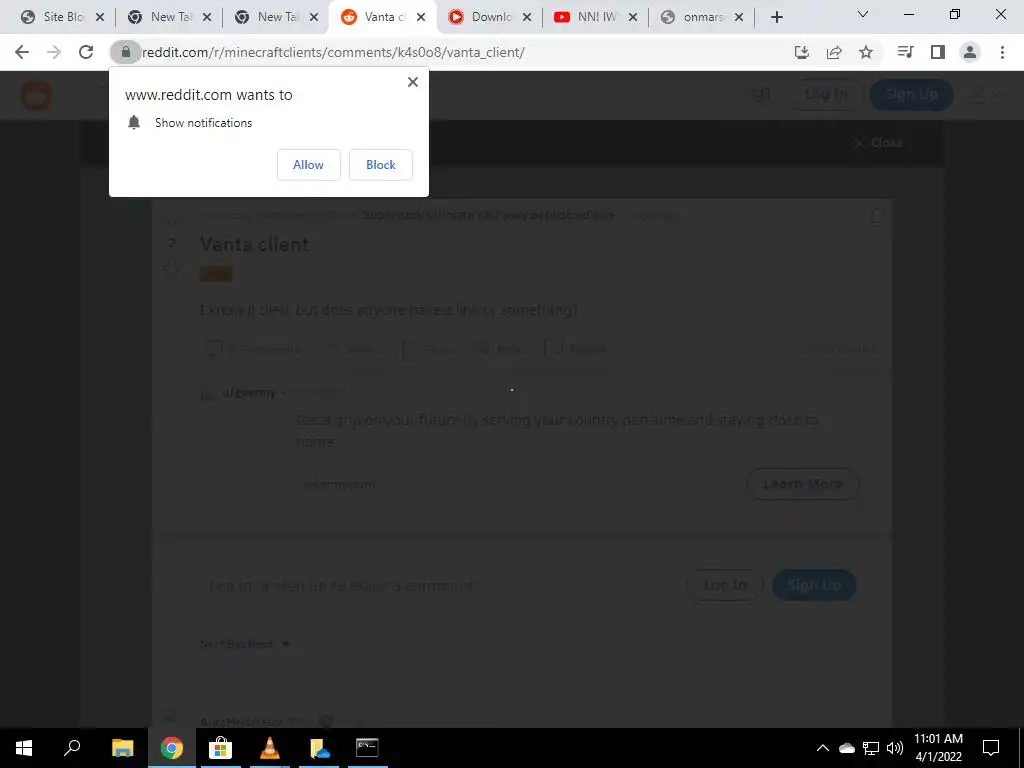Open Chrome three-dot menu
This screenshot has height=768, width=1024.
(1002, 52)
